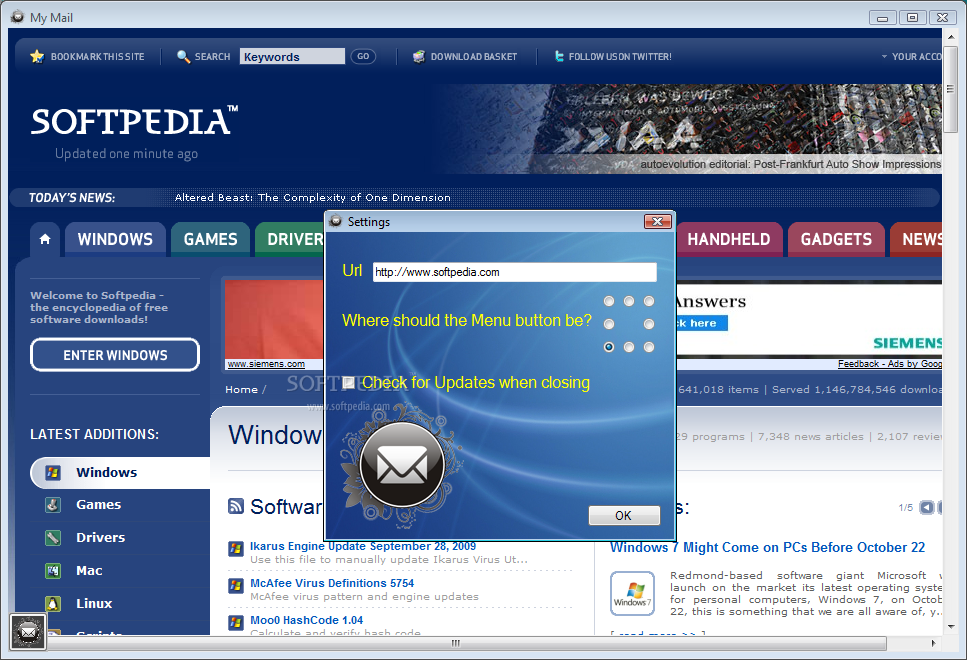Click Feedback - Ads by Google link
This screenshot has height=660, width=967.
click(889, 364)
